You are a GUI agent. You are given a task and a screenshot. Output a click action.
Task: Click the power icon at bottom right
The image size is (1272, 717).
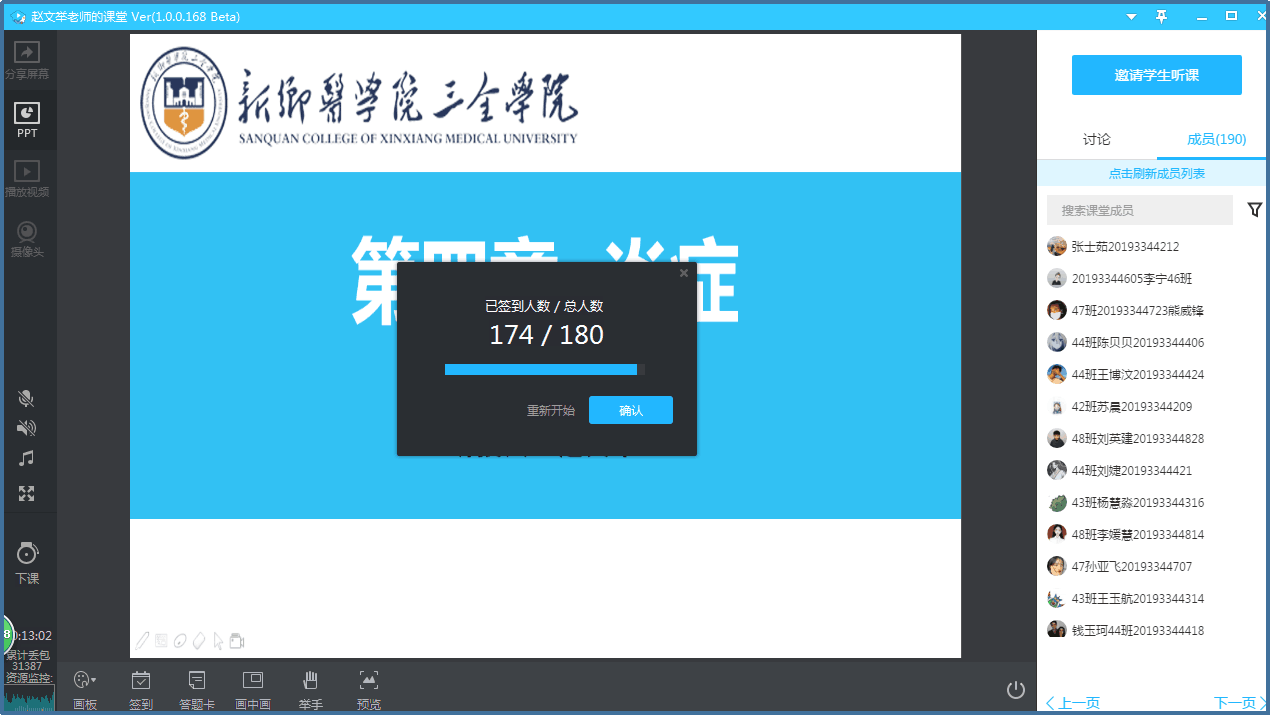click(x=1016, y=689)
